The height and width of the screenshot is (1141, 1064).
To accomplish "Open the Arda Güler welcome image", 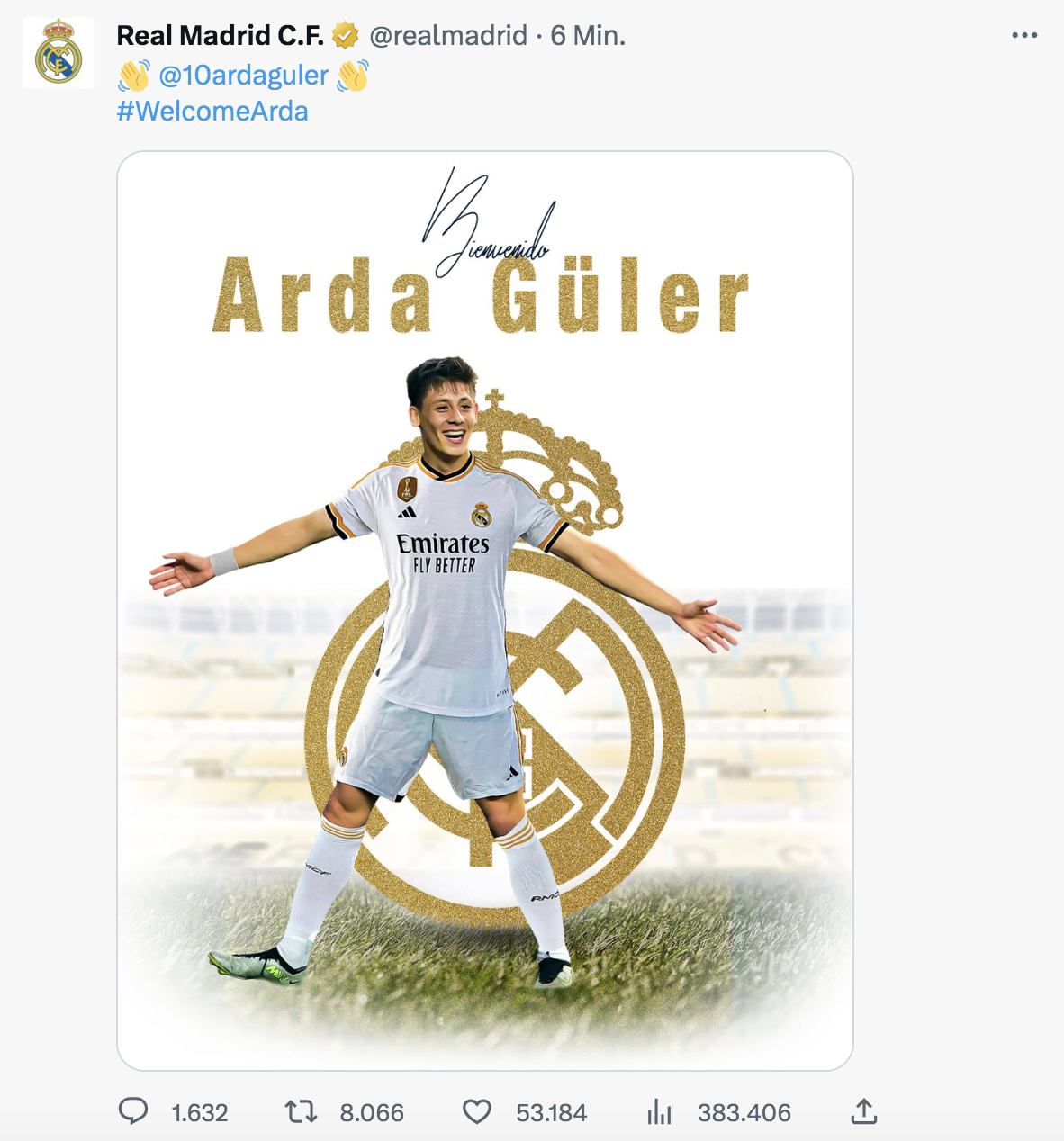I will pyautogui.click(x=485, y=611).
